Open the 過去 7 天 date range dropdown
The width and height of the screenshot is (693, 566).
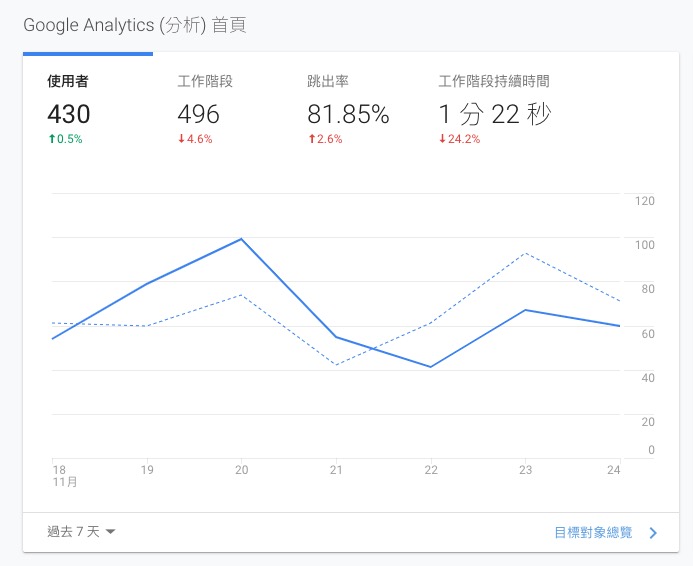tap(81, 532)
